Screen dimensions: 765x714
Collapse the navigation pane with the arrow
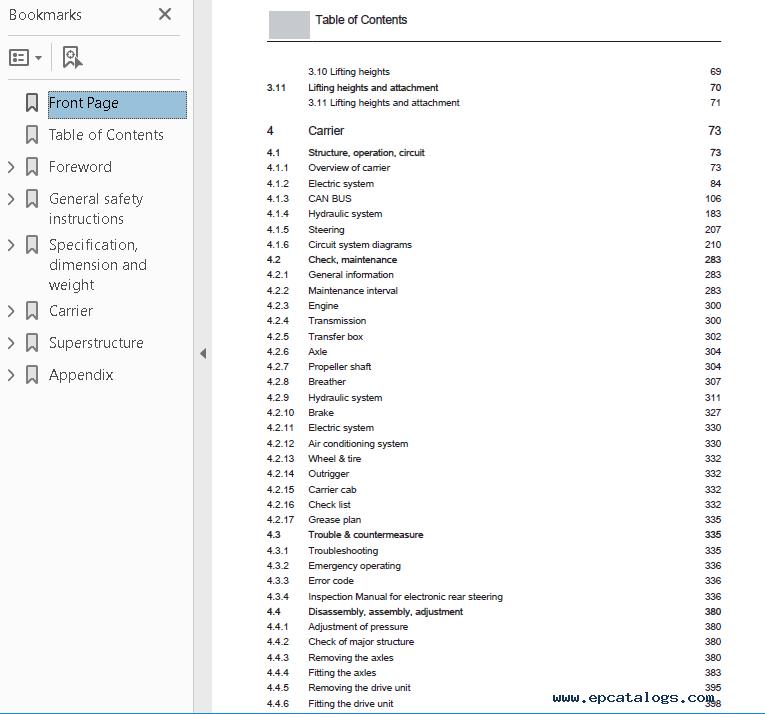(x=203, y=353)
